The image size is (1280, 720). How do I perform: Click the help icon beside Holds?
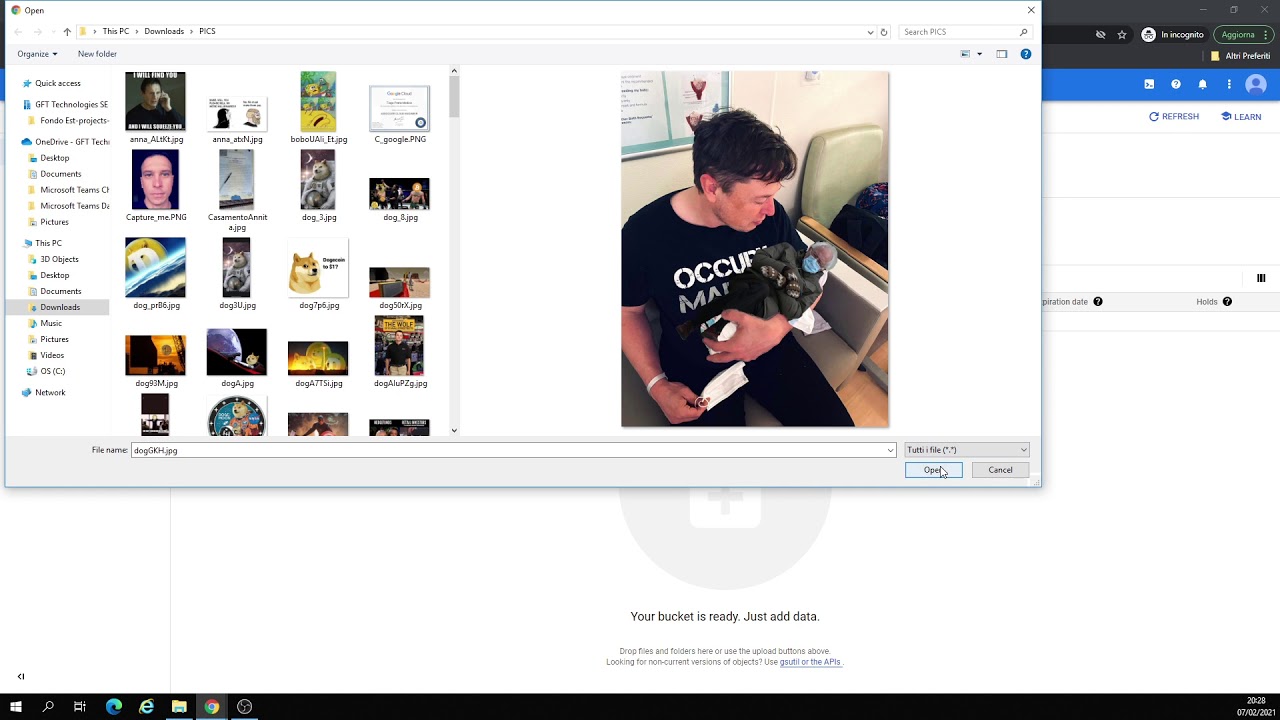1227,302
